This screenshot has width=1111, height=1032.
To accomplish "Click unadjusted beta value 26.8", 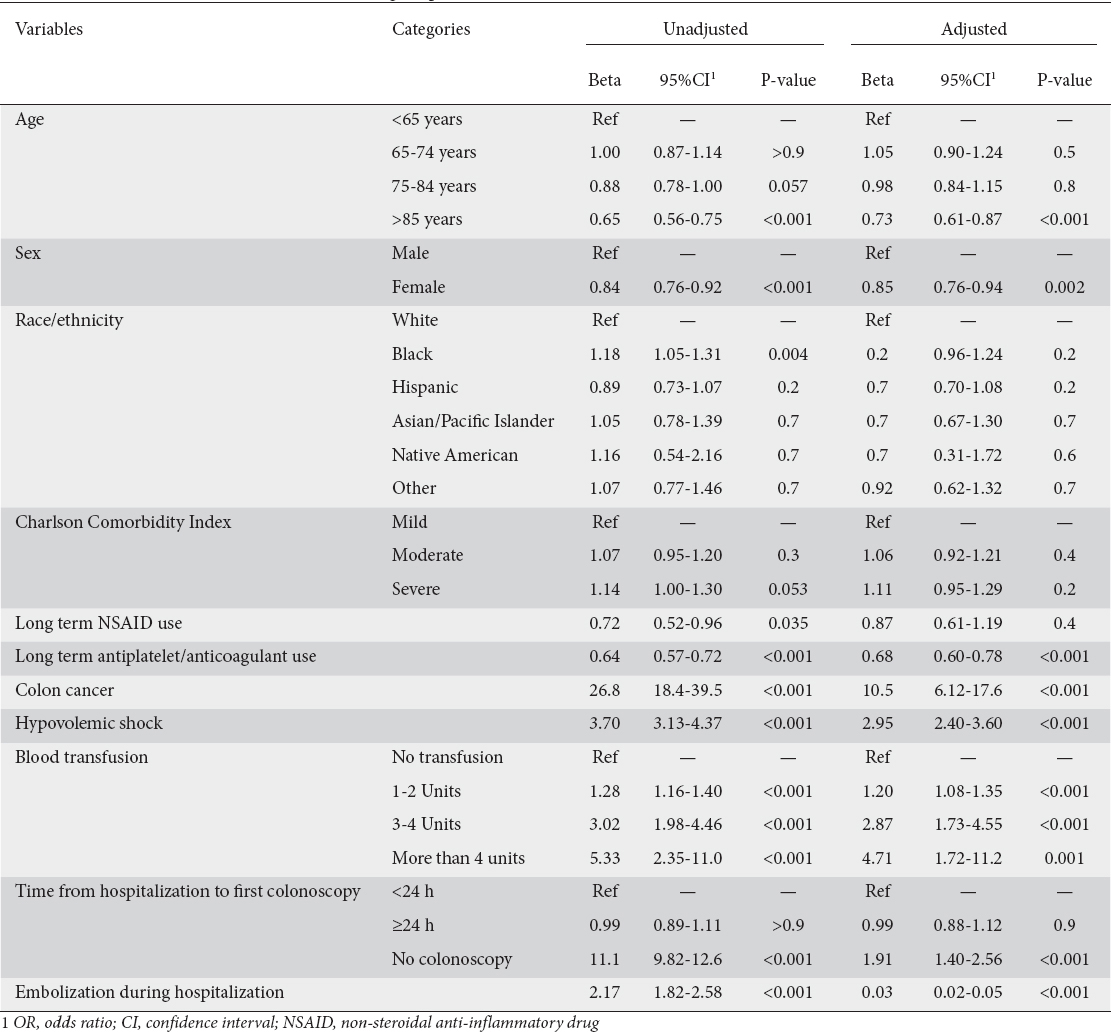I will pos(604,690).
